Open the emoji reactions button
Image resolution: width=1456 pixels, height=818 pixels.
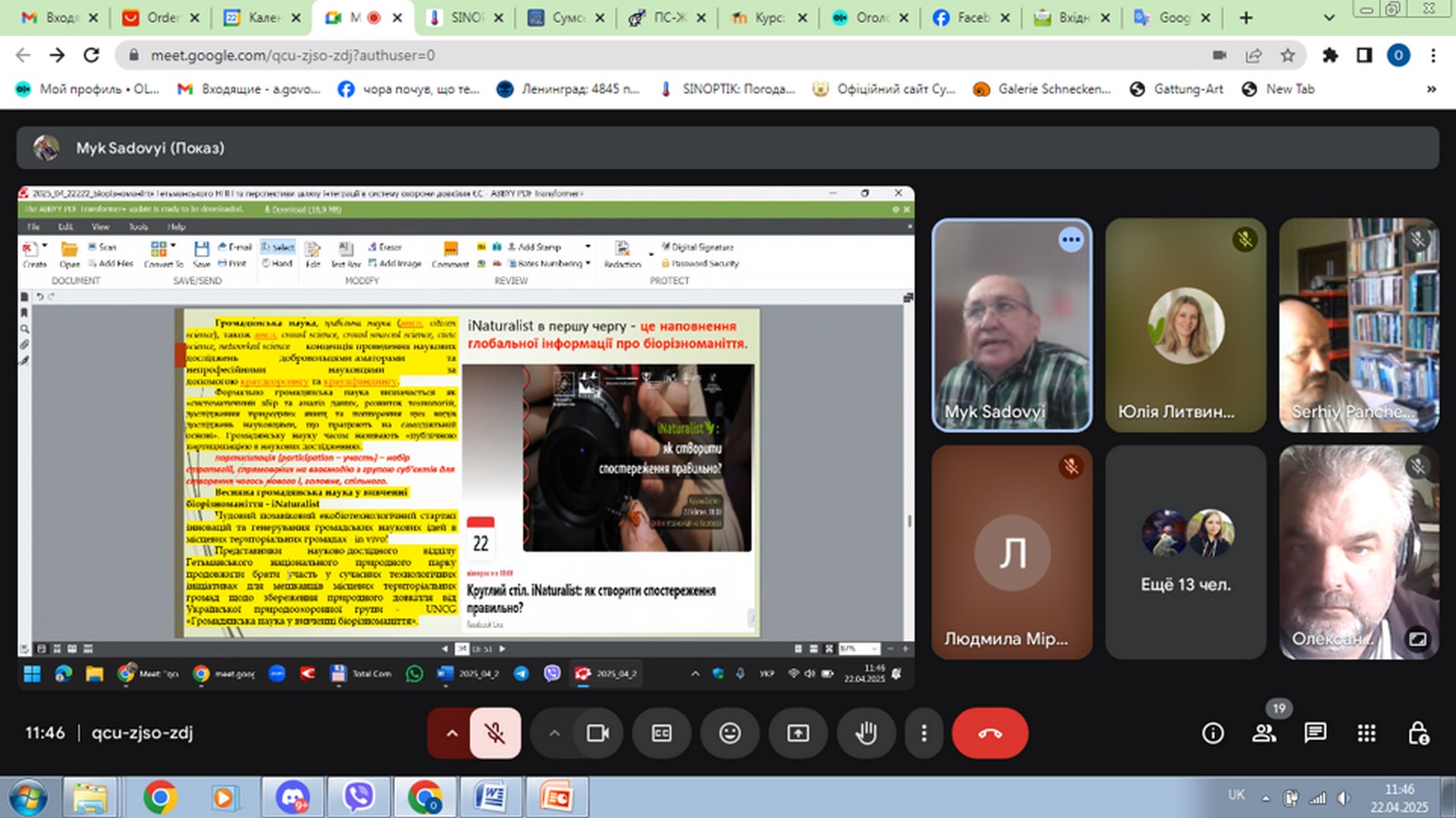tap(730, 733)
